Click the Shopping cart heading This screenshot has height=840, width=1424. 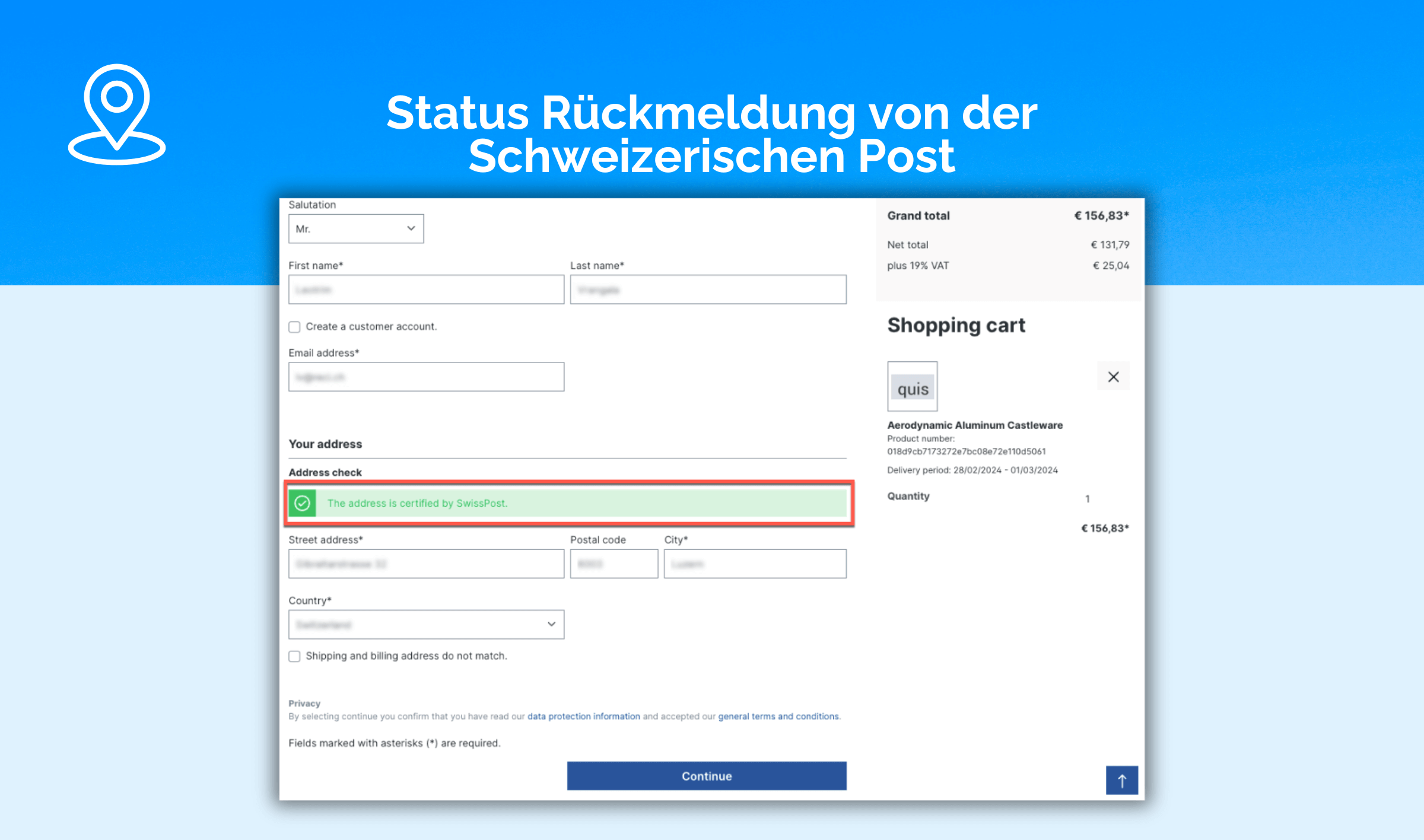tap(956, 326)
